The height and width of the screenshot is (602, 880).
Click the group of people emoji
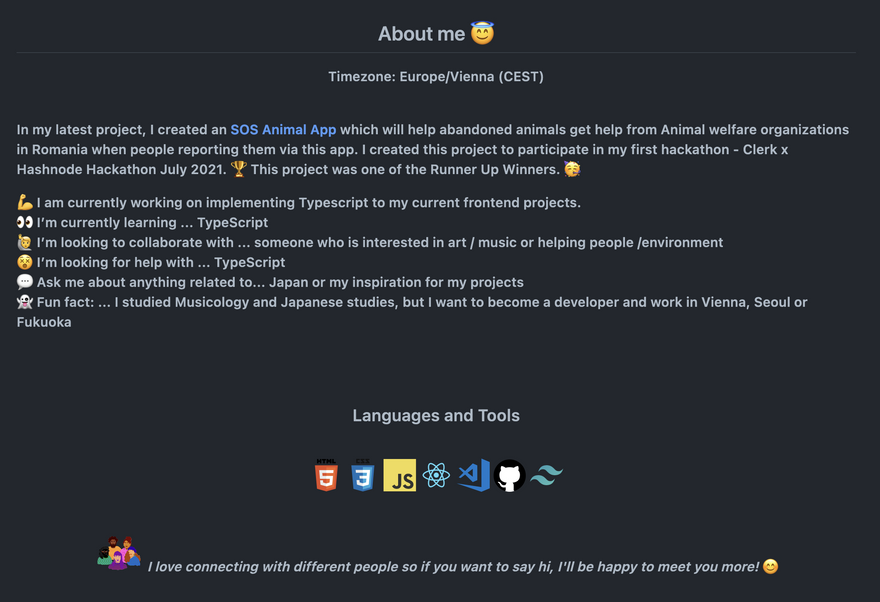coord(119,553)
